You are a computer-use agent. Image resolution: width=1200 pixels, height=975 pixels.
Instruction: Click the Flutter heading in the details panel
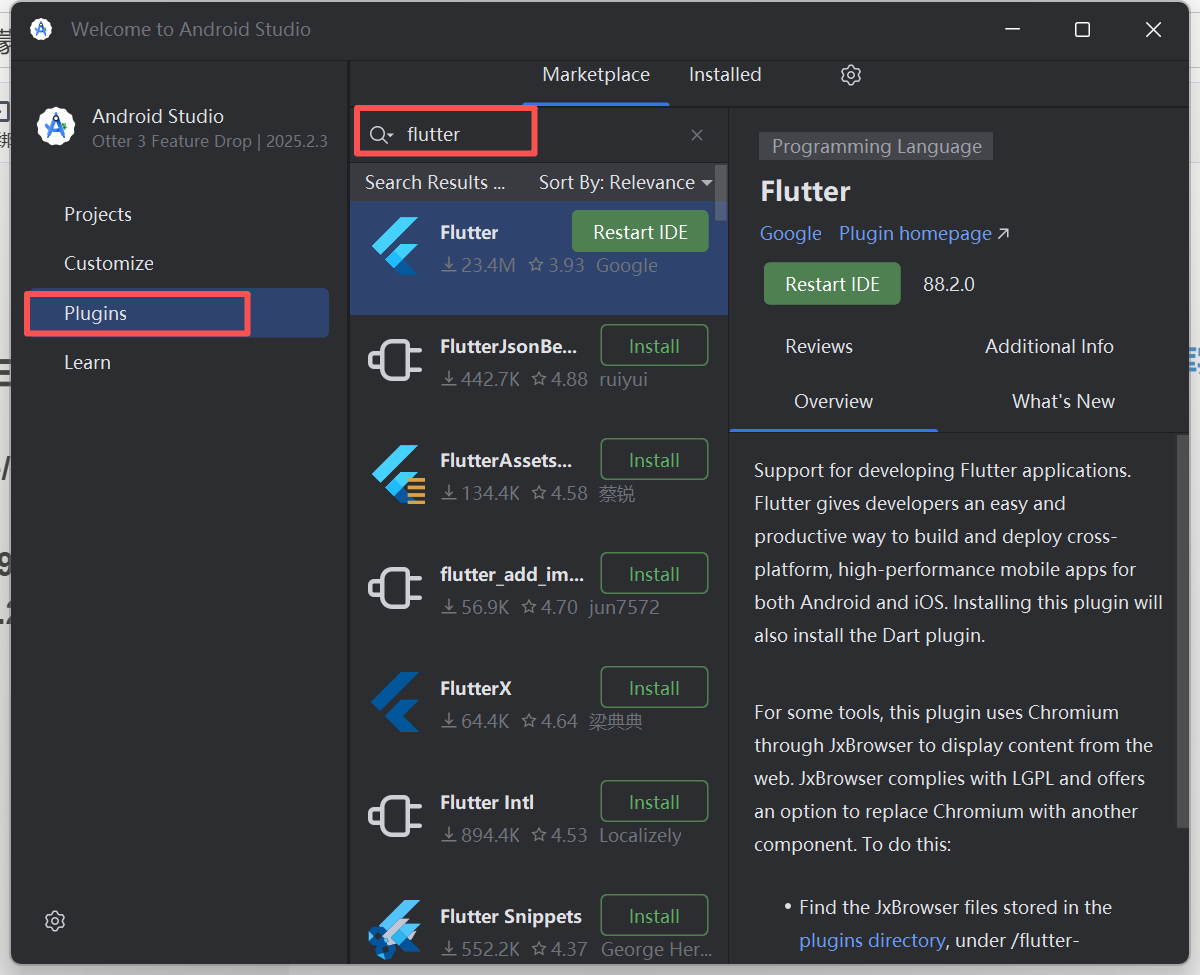click(805, 191)
